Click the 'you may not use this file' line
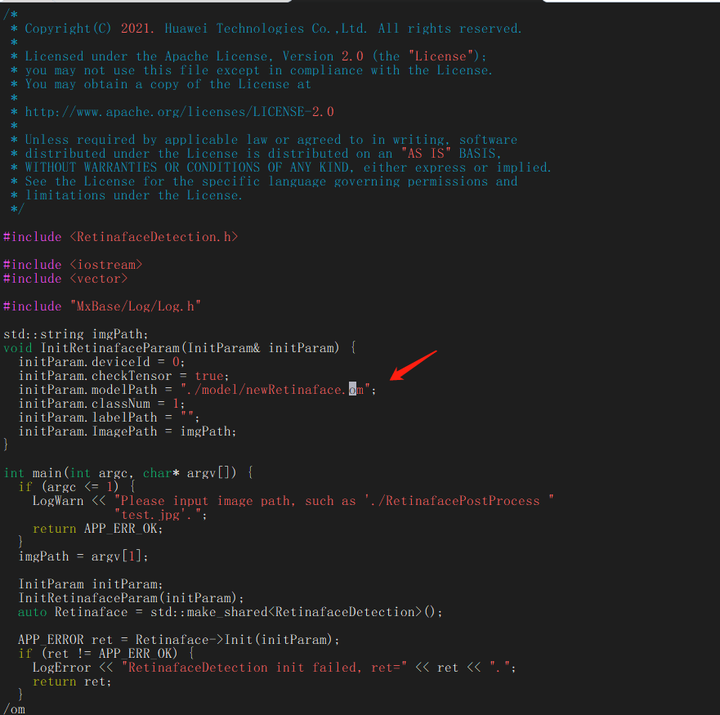The height and width of the screenshot is (715, 720). (x=251, y=70)
